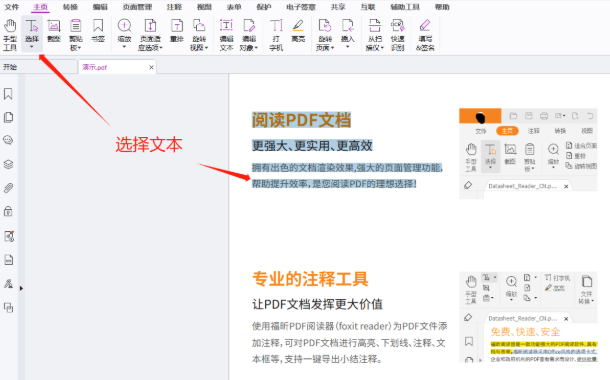The width and height of the screenshot is (610, 380).
Task: Open the Accessibility (辅助工具) ribbon tab
Action: tap(405, 7)
